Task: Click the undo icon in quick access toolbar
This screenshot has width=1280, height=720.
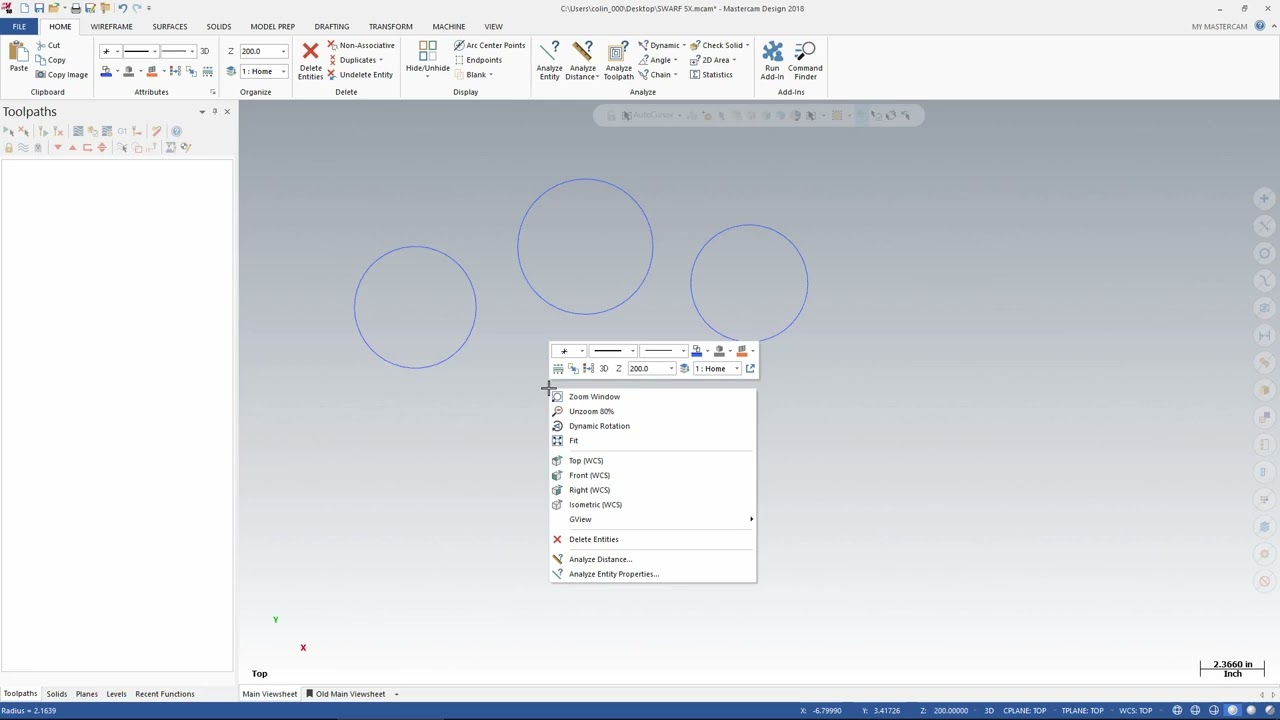Action: pyautogui.click(x=123, y=8)
